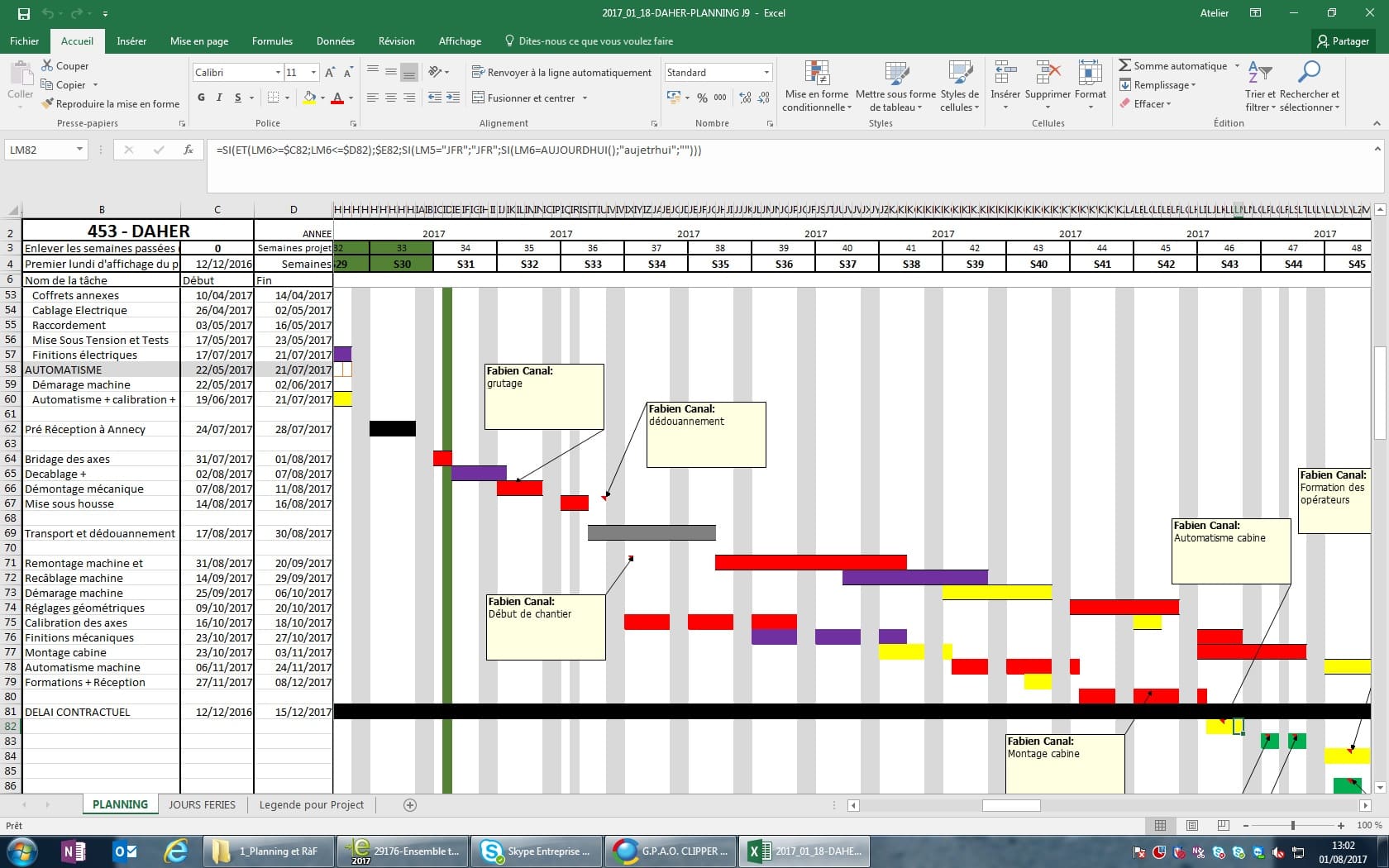The image size is (1389, 868).
Task: Expand the Calibri font name dropdown
Action: click(x=278, y=73)
